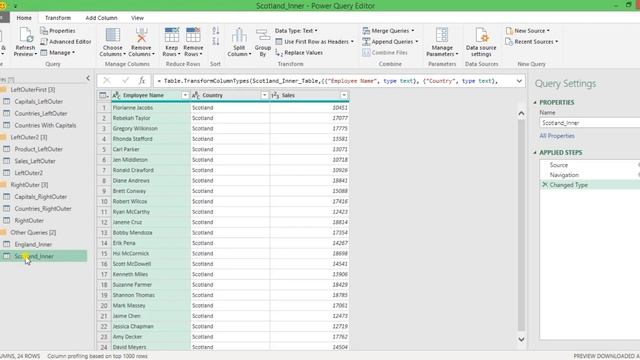Click scroll up arrow of data grid
The width and height of the screenshot is (640, 360).
tap(521, 113)
